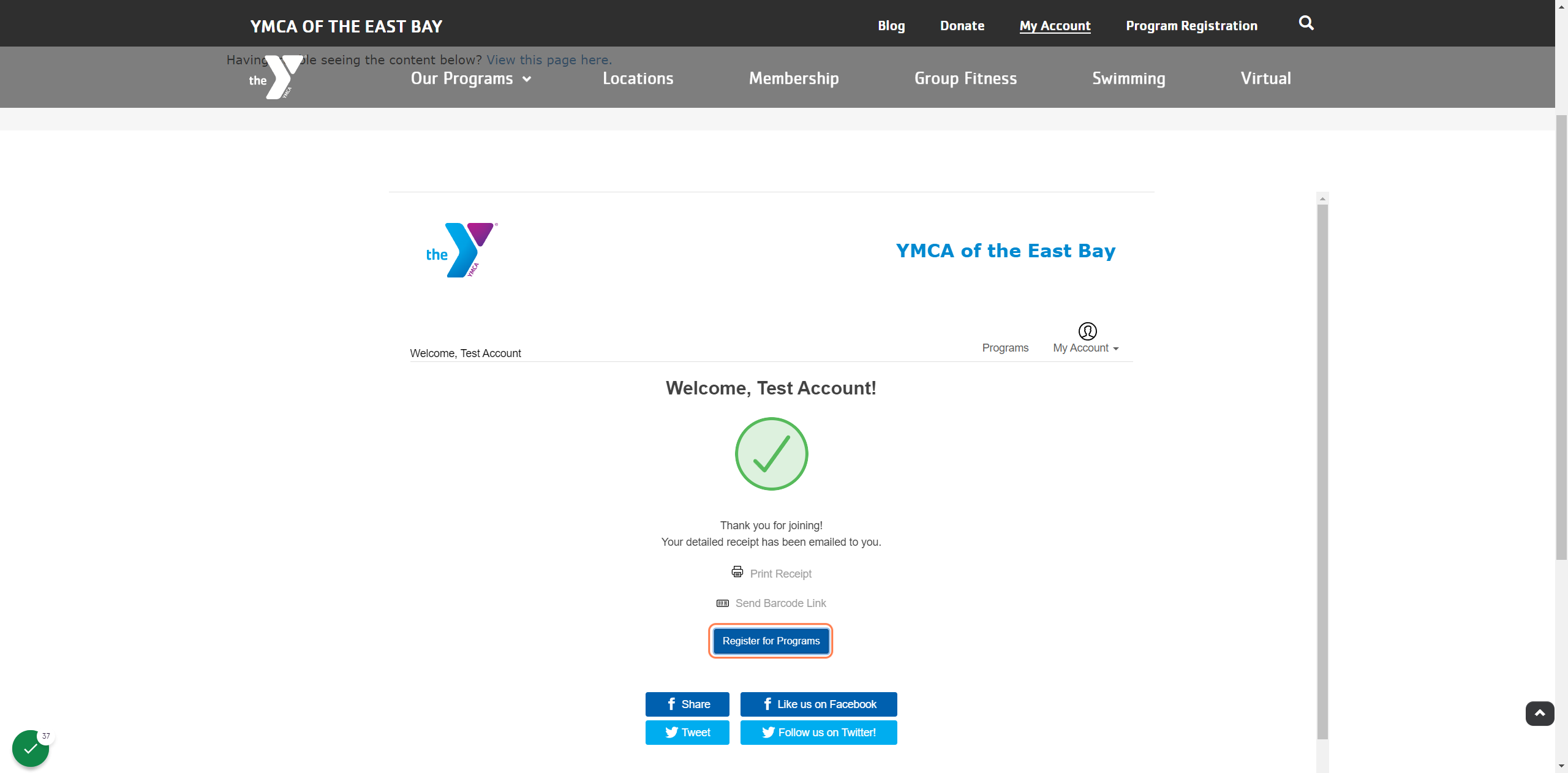The height and width of the screenshot is (773, 1568).
Task: Click the barcode icon beside Send Barcode Link
Action: click(x=723, y=603)
